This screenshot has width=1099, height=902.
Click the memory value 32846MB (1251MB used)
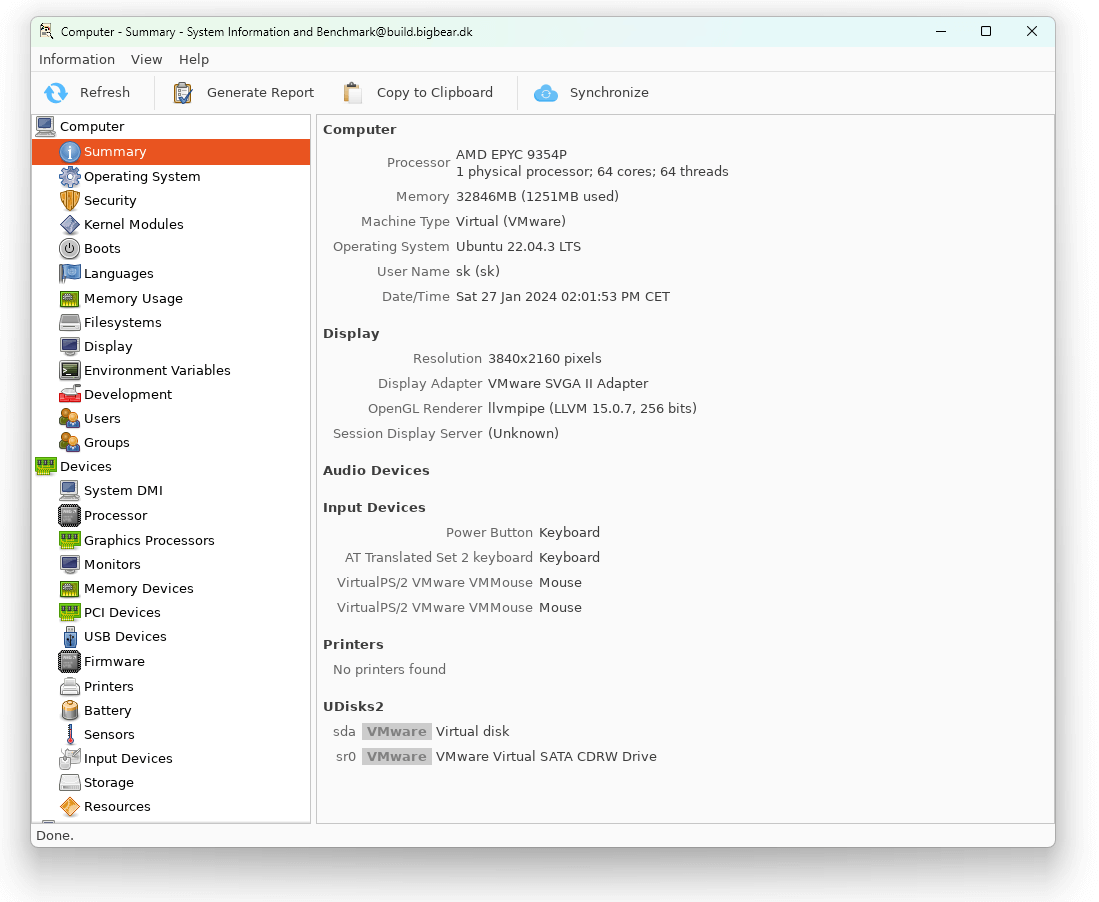pos(538,196)
